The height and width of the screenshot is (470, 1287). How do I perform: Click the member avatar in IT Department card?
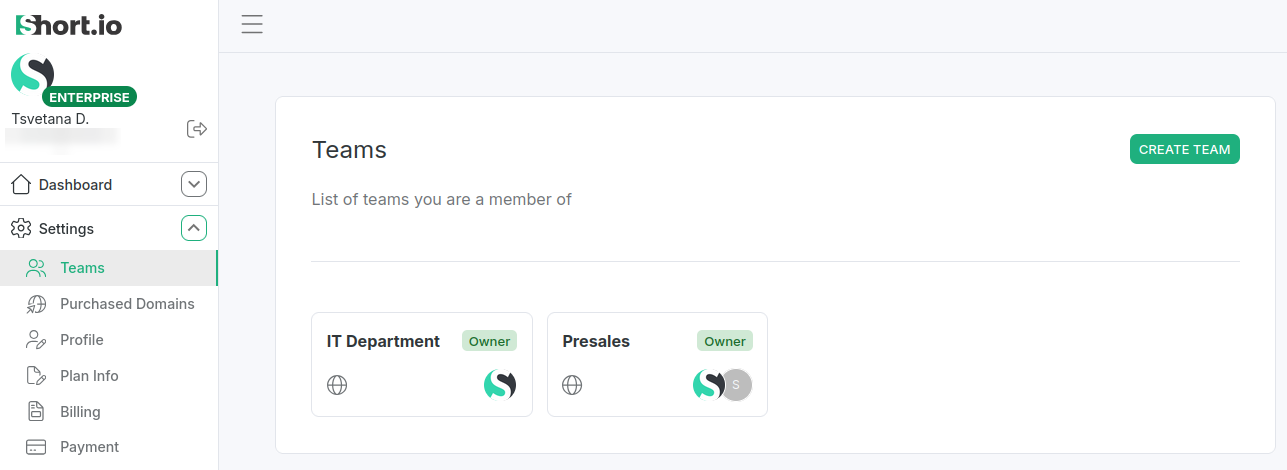coord(500,385)
